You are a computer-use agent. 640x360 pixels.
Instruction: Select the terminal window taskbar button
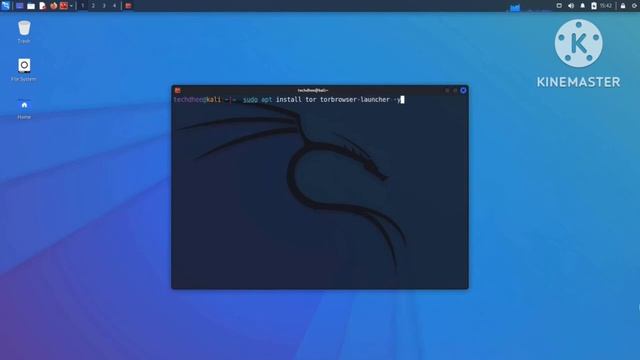128,6
